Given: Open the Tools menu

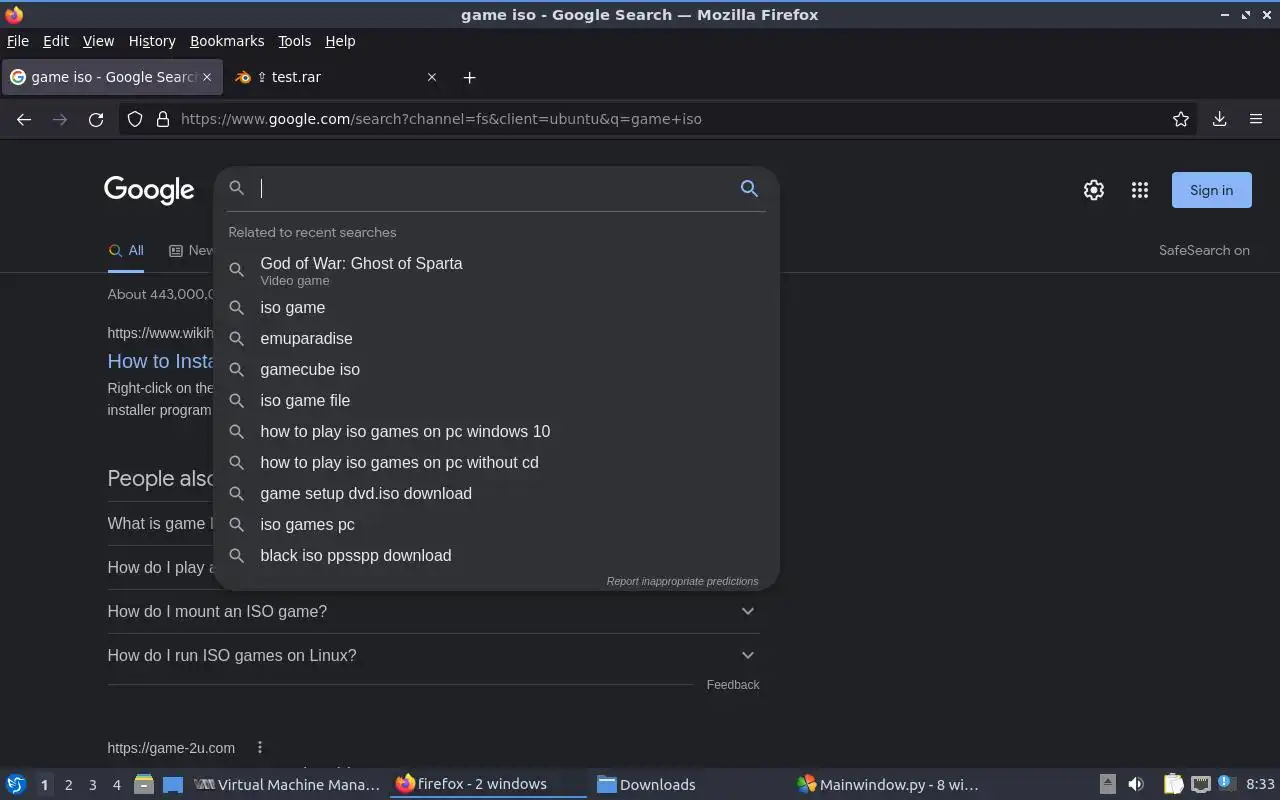Looking at the screenshot, I should 294,41.
